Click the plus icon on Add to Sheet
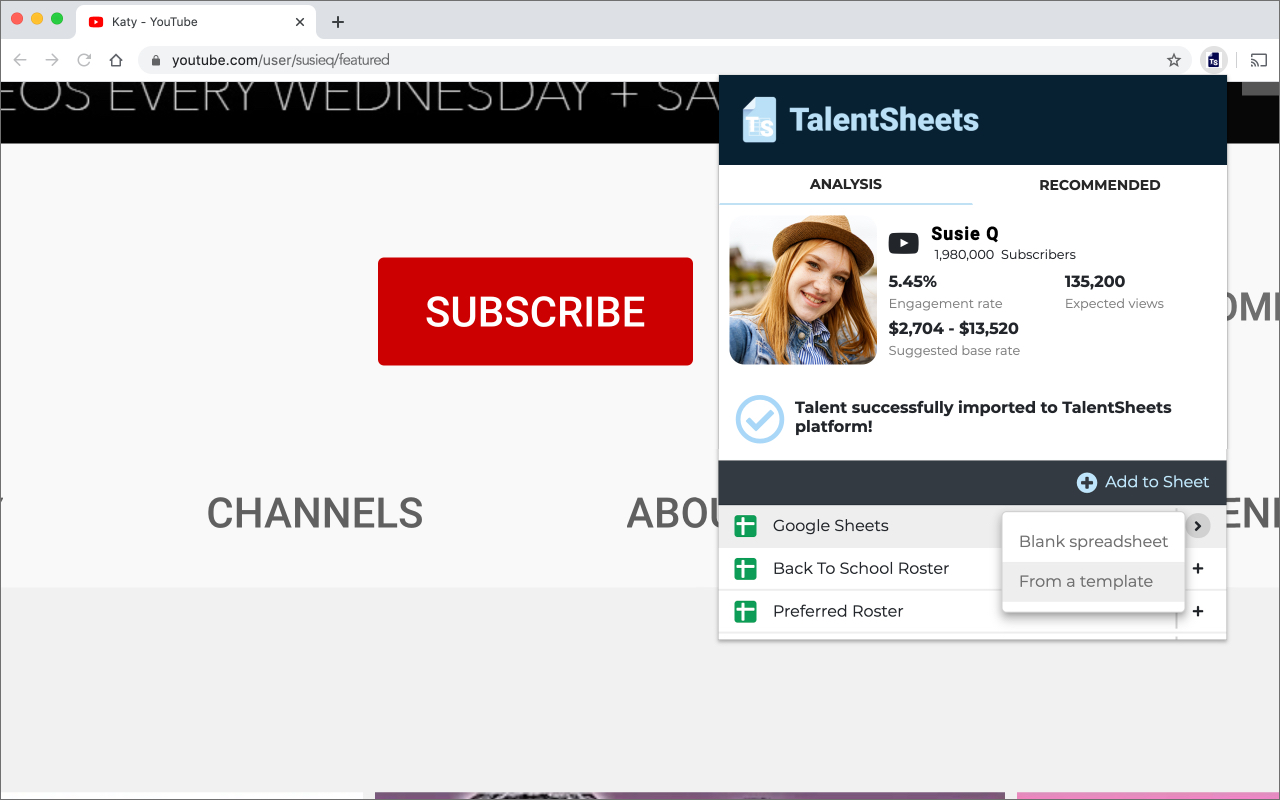The image size is (1280, 800). [x=1086, y=482]
